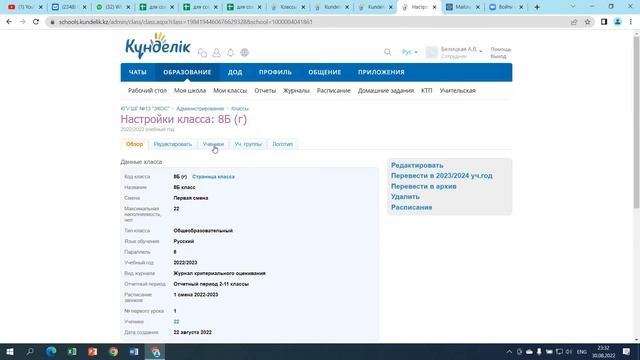Open Excel from the taskbar
The image size is (640, 360).
pos(72,351)
